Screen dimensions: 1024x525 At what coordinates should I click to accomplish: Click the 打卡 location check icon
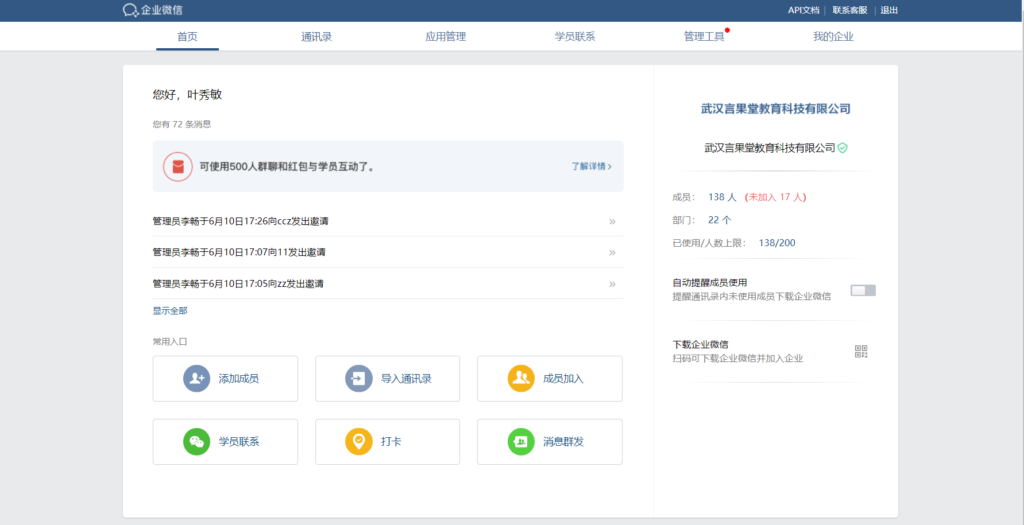[x=359, y=442]
